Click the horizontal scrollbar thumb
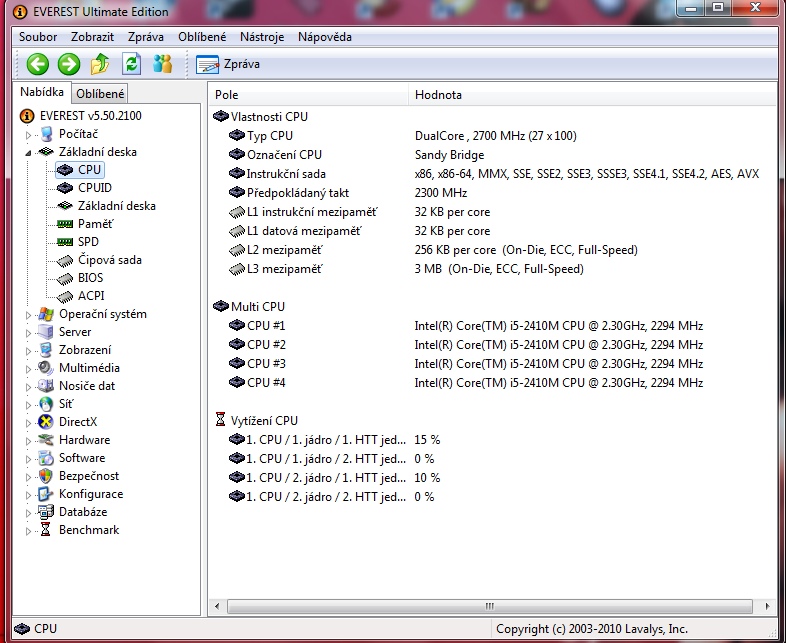 pyautogui.click(x=490, y=606)
